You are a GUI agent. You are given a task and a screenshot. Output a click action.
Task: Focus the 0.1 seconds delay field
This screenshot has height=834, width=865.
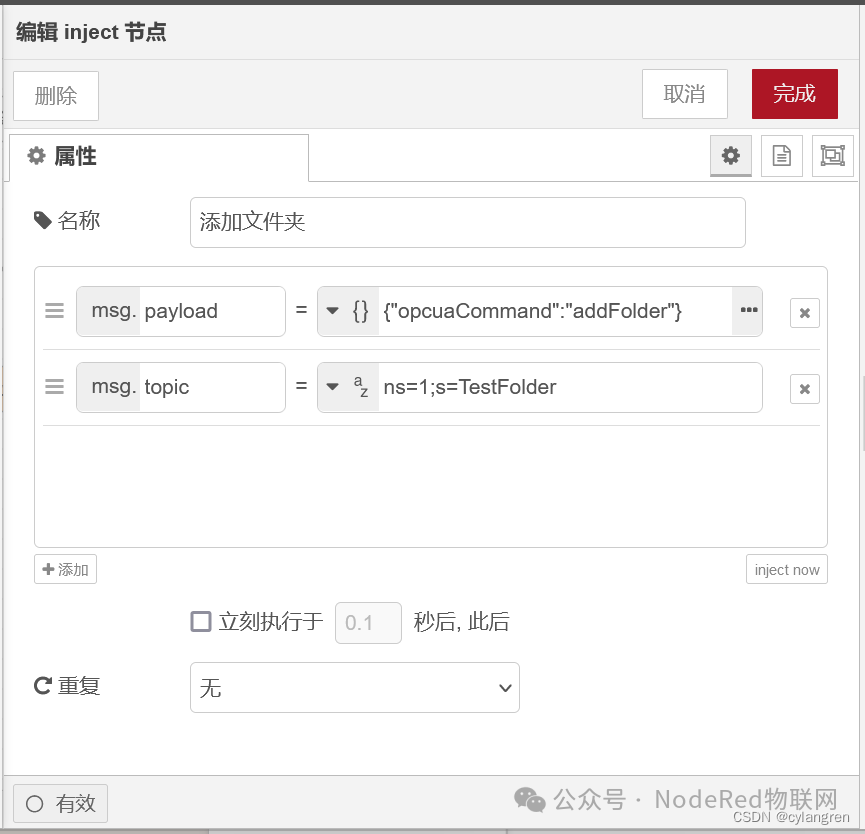click(x=368, y=623)
